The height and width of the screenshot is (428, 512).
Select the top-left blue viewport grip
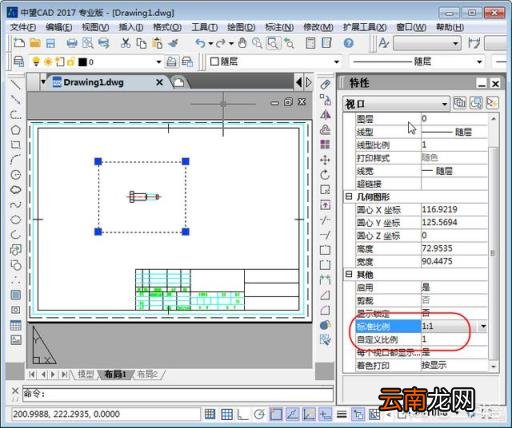coord(98,162)
